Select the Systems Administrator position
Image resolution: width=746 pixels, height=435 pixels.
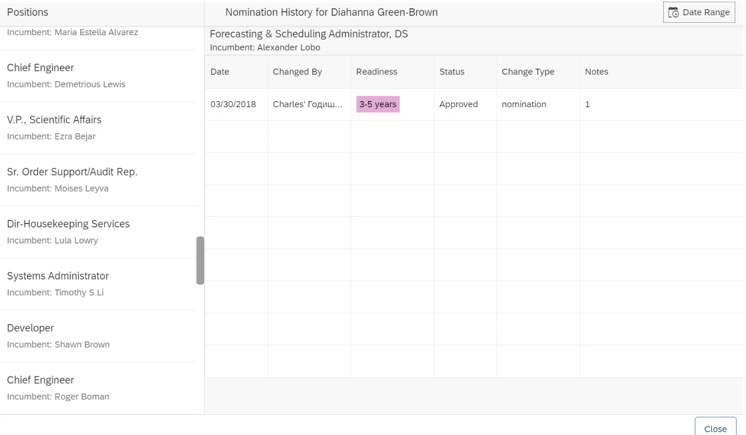[100, 284]
